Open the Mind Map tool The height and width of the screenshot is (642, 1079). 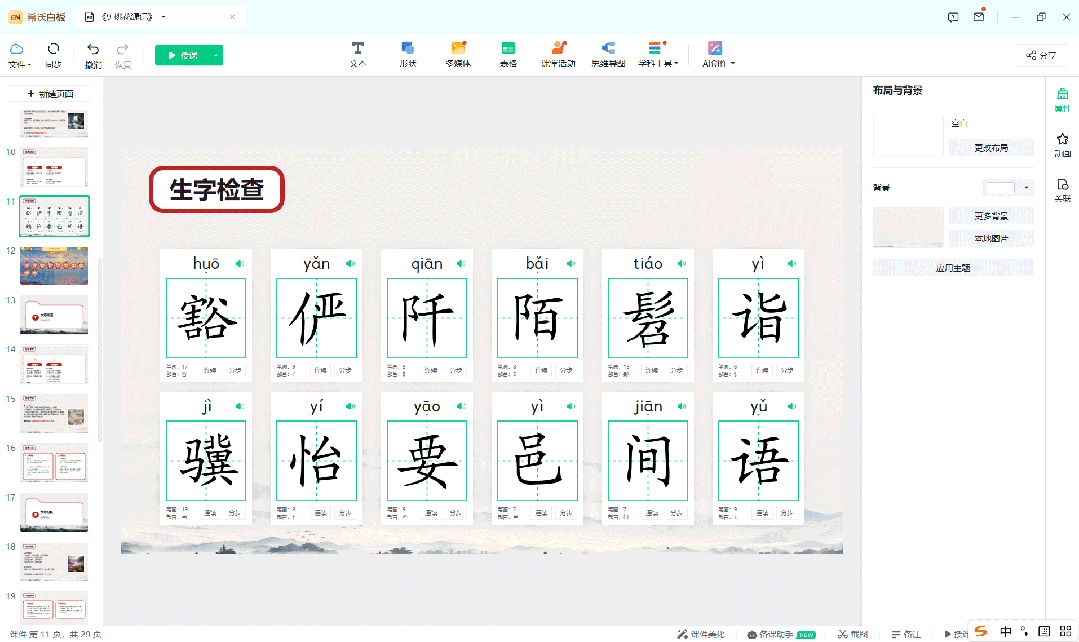coord(608,53)
